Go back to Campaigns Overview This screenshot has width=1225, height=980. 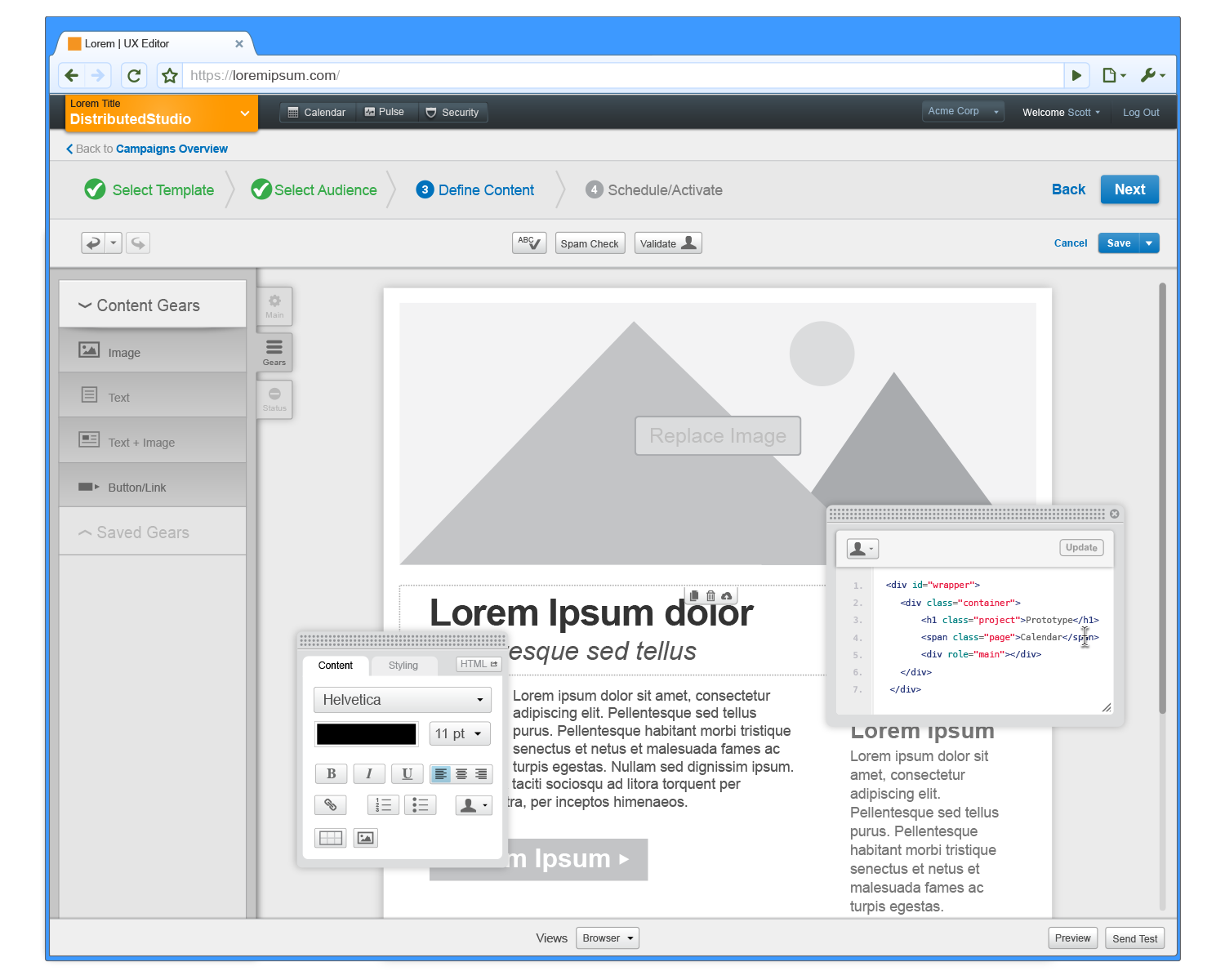click(x=147, y=149)
